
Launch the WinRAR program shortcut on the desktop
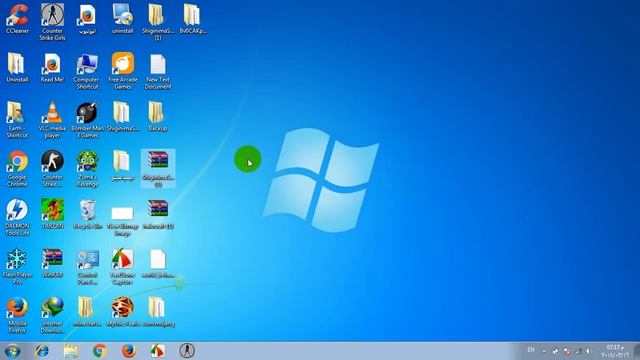(x=52, y=262)
